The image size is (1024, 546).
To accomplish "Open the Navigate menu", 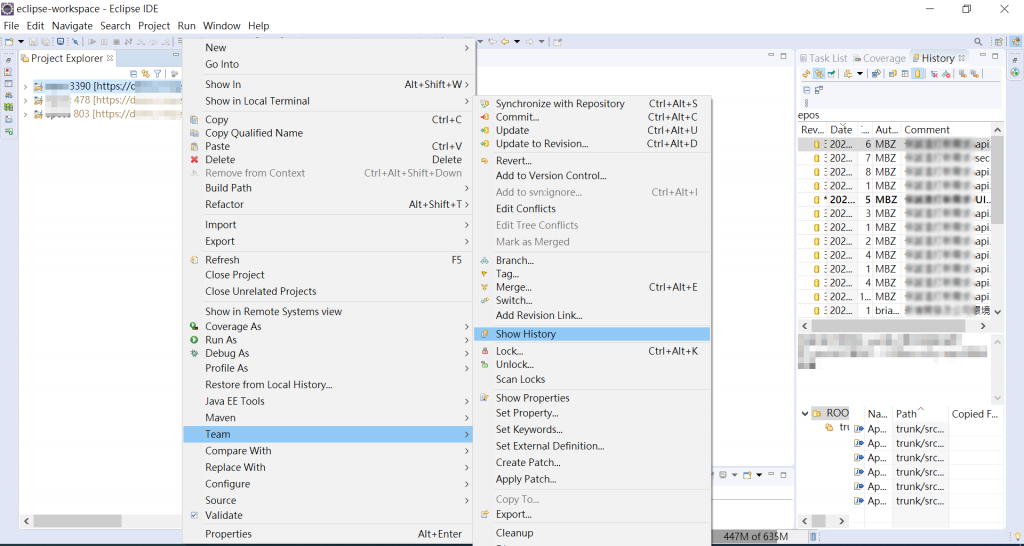I will [72, 25].
